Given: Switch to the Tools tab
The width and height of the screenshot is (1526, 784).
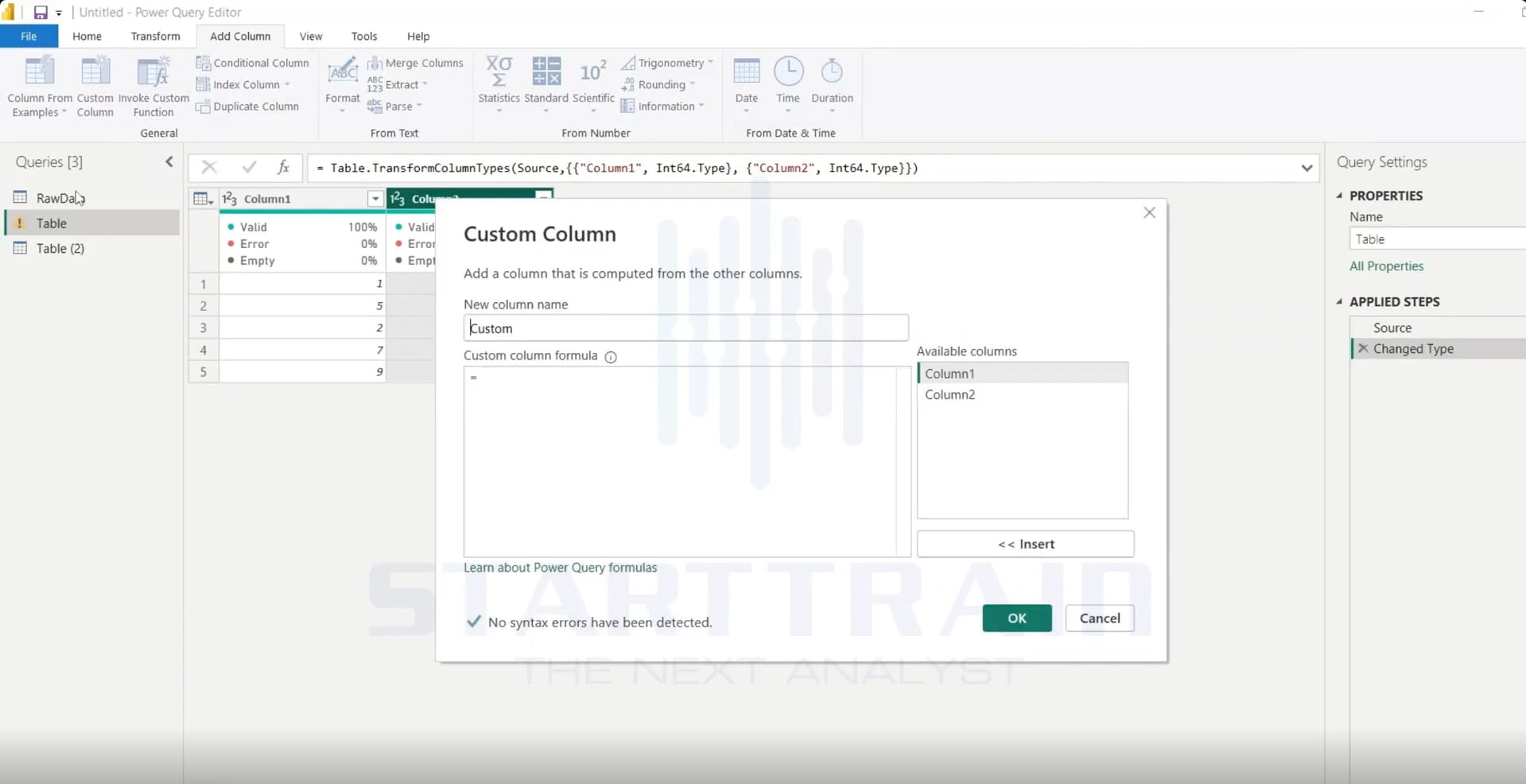Looking at the screenshot, I should pyautogui.click(x=364, y=37).
